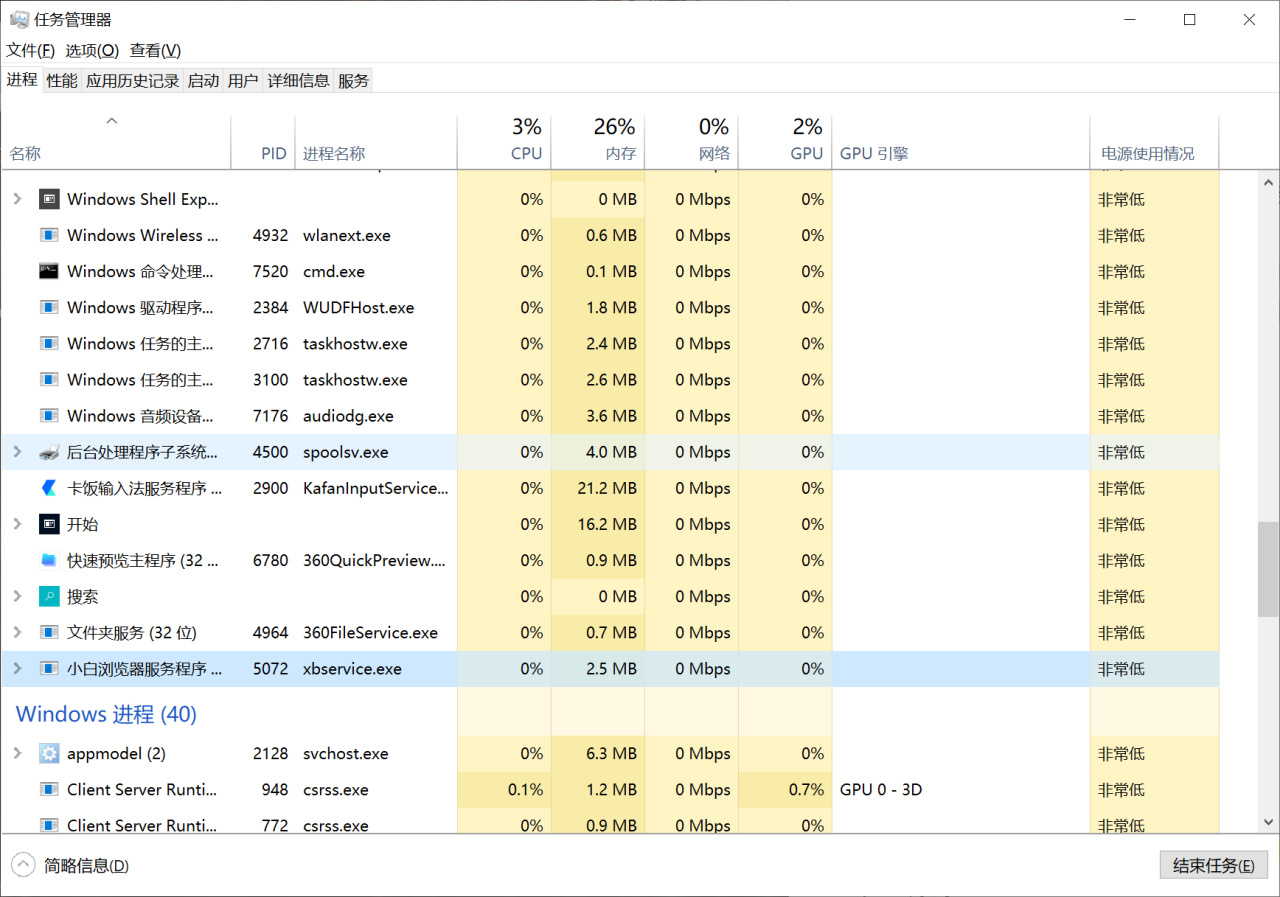Expand the 后台处理程序子系统 spoolsv row
This screenshot has width=1280, height=897.
[x=17, y=452]
